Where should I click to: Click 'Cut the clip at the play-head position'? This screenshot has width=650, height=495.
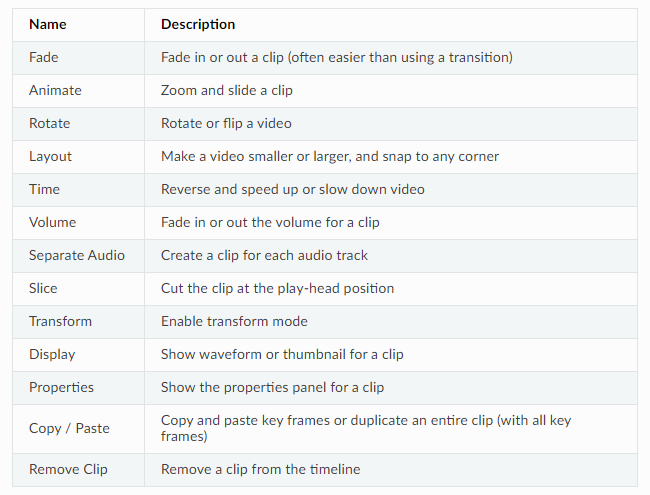277,289
